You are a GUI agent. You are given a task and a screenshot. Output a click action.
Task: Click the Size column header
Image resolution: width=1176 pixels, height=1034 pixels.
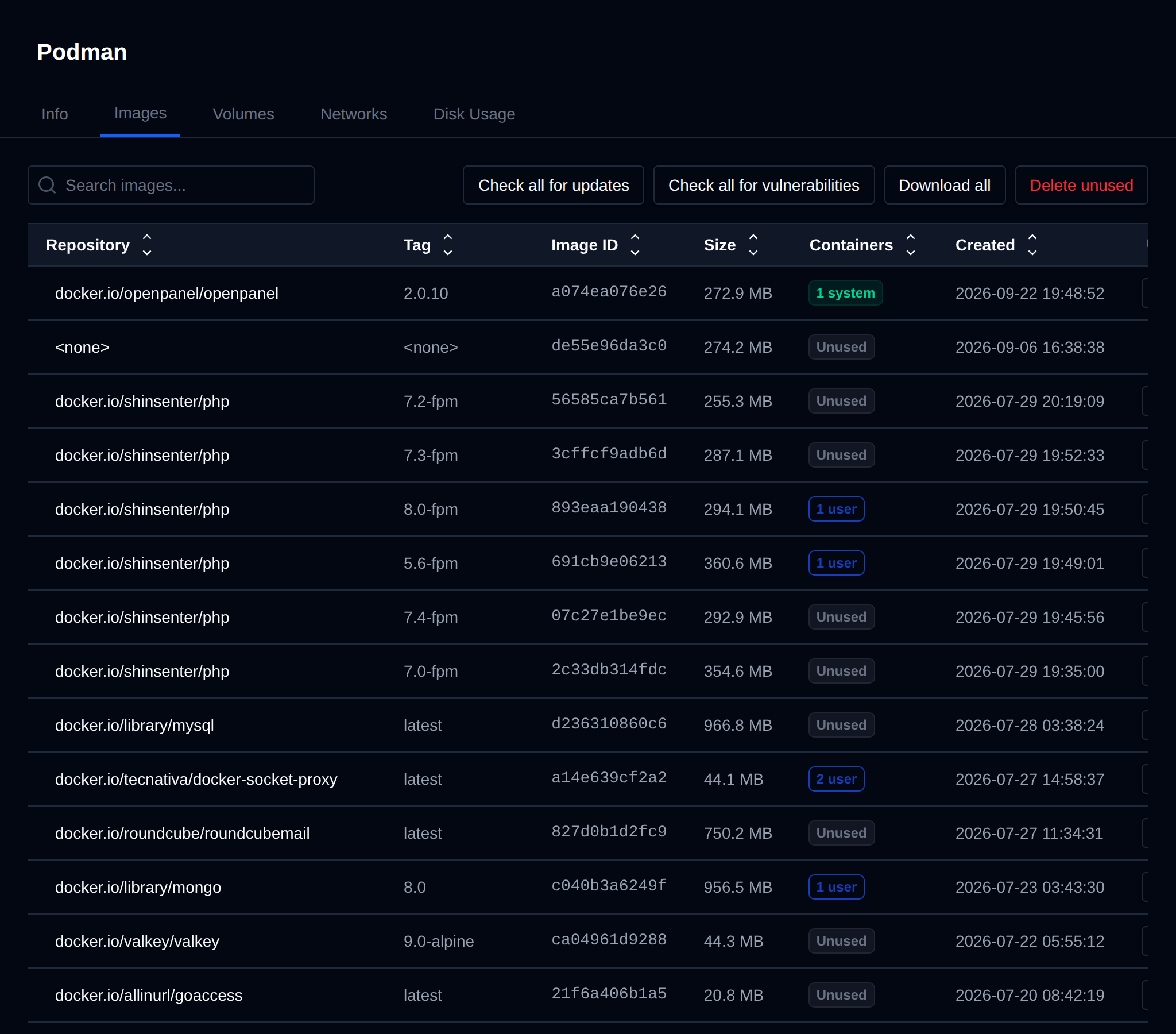[719, 245]
